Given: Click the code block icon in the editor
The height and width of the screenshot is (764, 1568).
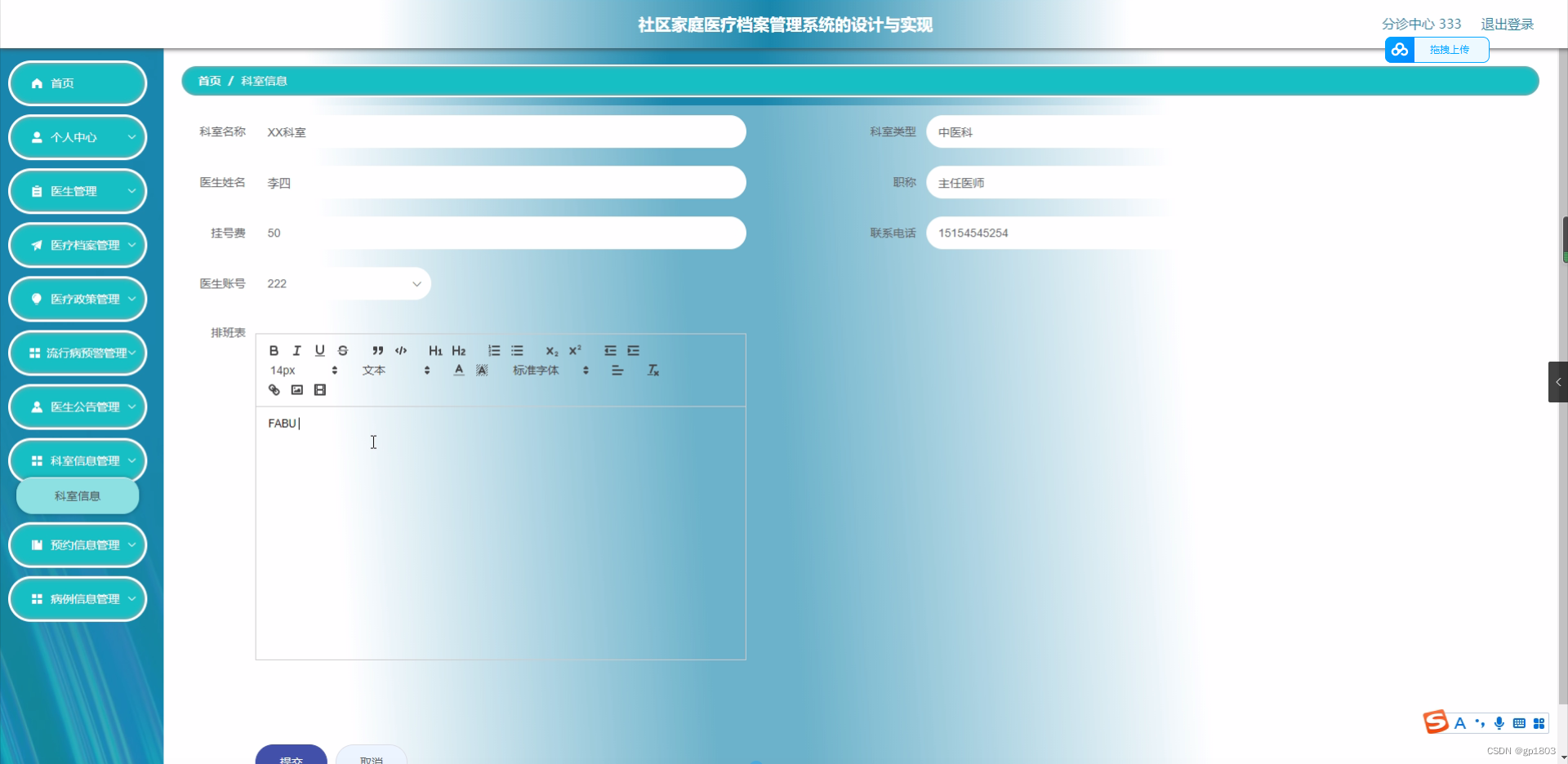Looking at the screenshot, I should [400, 350].
